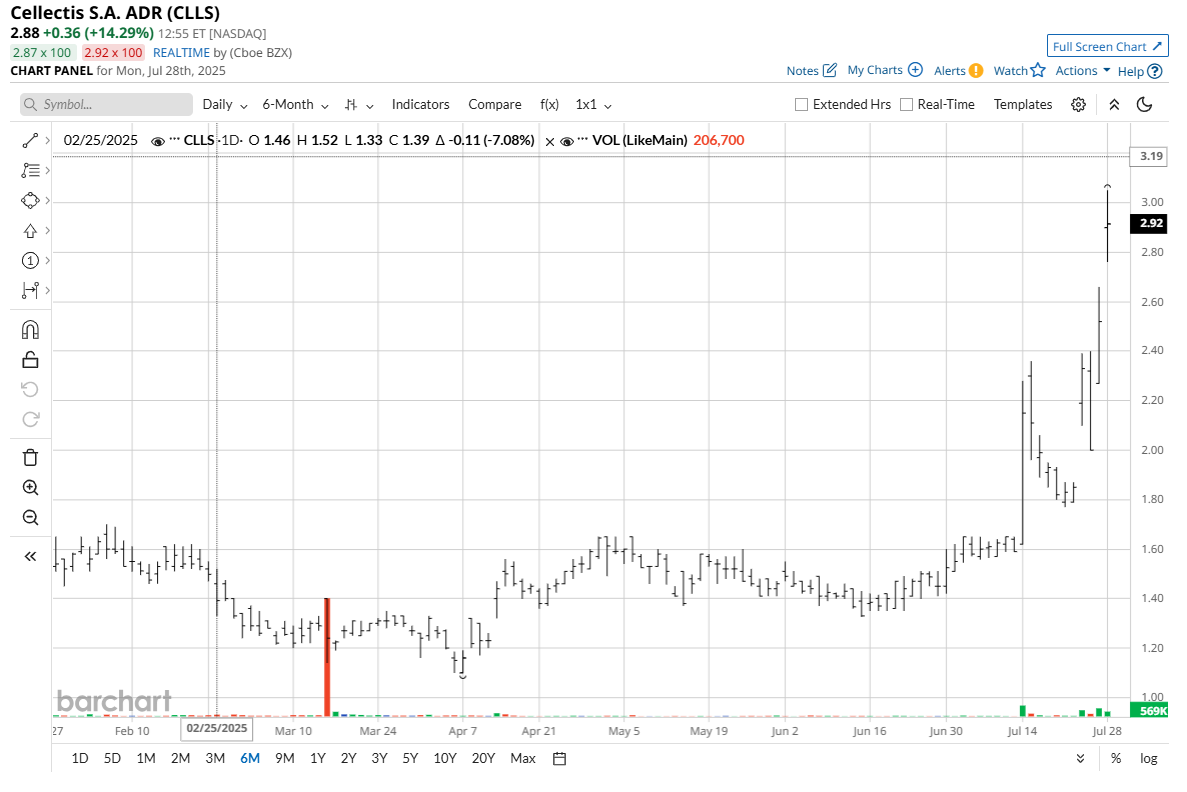Open chart settings gear
The image size is (1187, 792).
click(1079, 104)
